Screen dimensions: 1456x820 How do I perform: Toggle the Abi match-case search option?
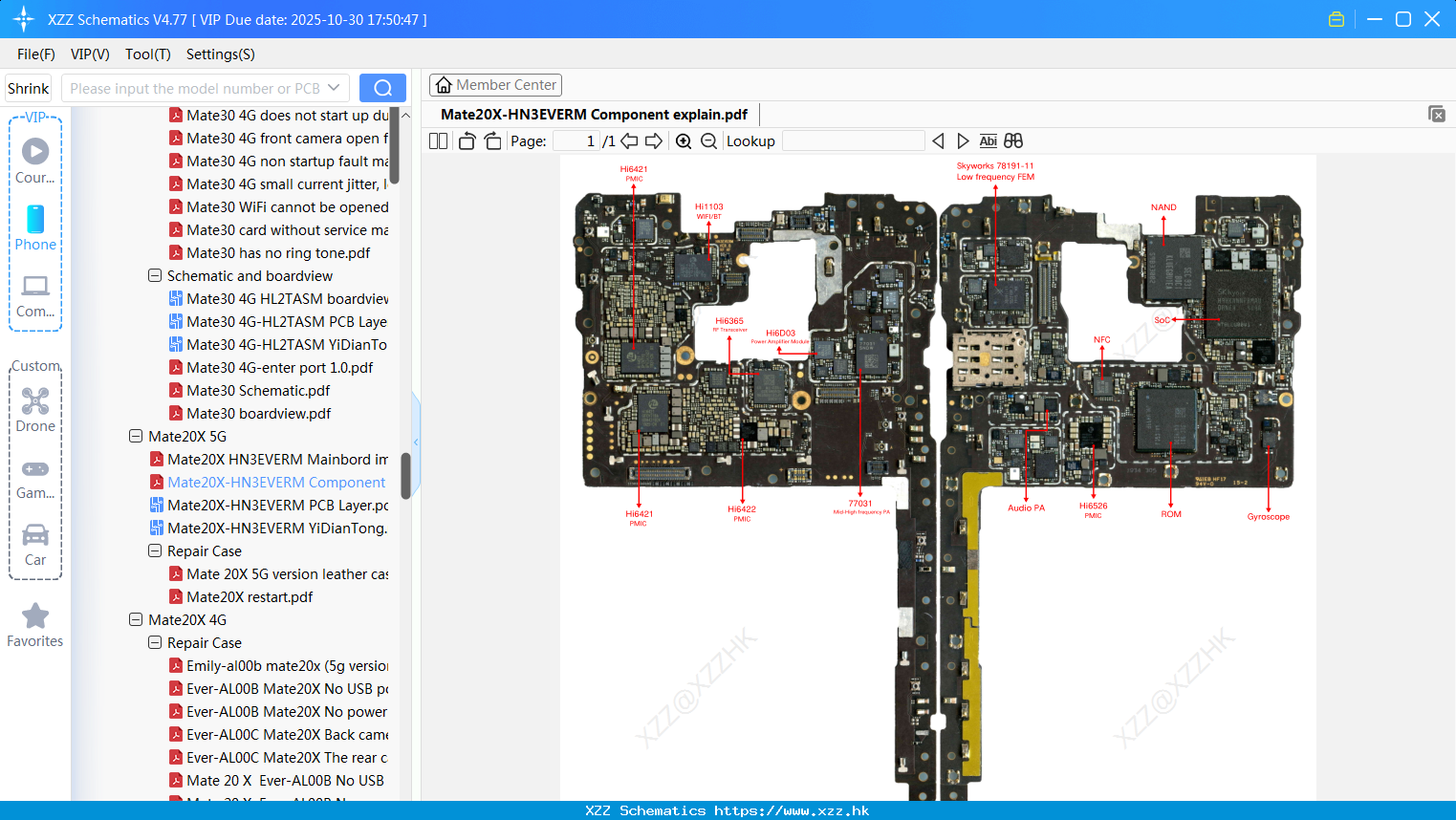[x=989, y=141]
